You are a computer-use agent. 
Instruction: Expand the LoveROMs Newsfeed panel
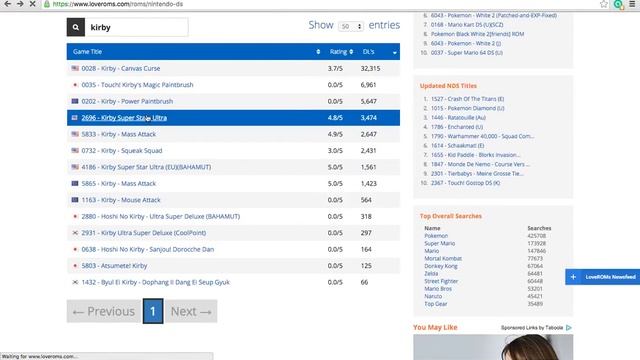[602, 277]
